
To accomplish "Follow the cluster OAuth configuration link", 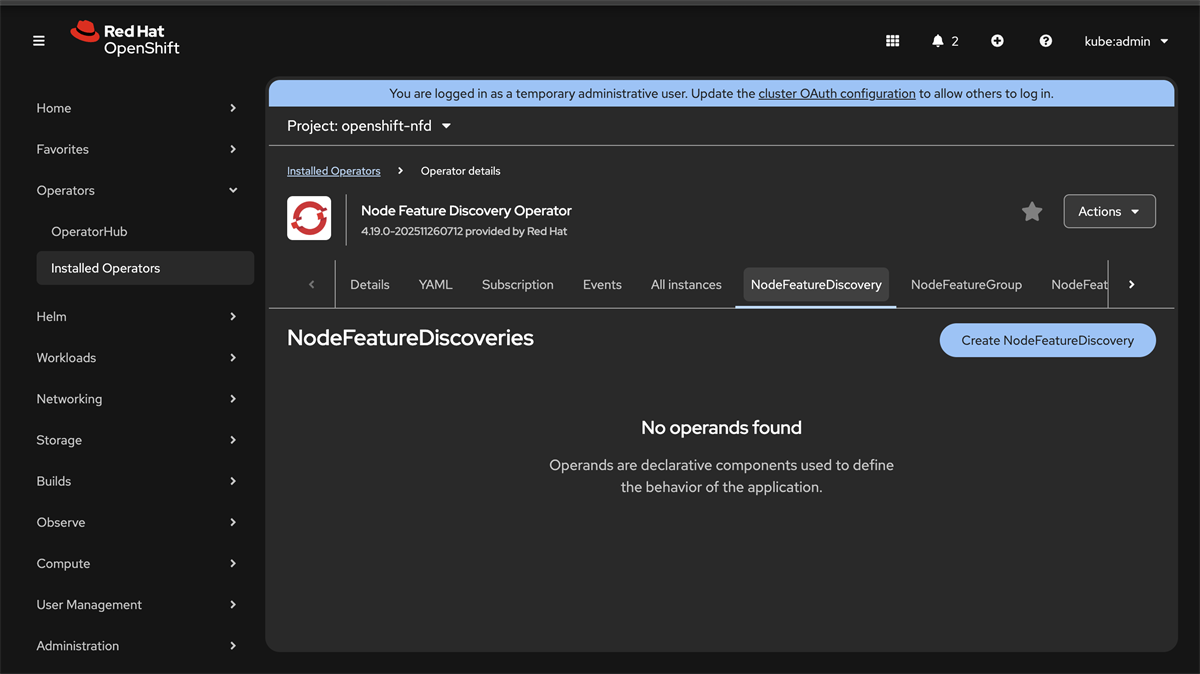I will 837,94.
